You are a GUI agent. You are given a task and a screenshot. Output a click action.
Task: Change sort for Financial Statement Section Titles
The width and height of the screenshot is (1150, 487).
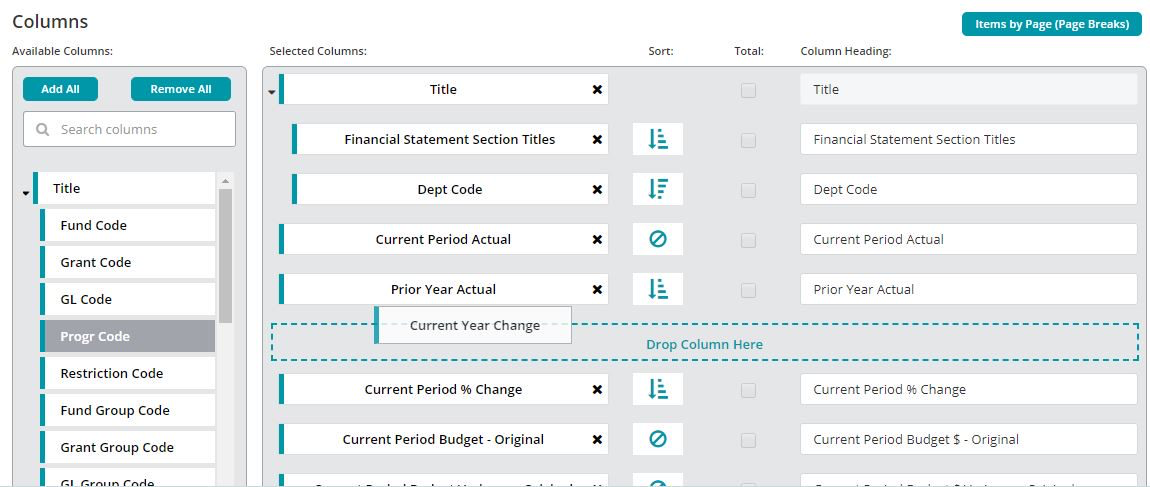(658, 139)
